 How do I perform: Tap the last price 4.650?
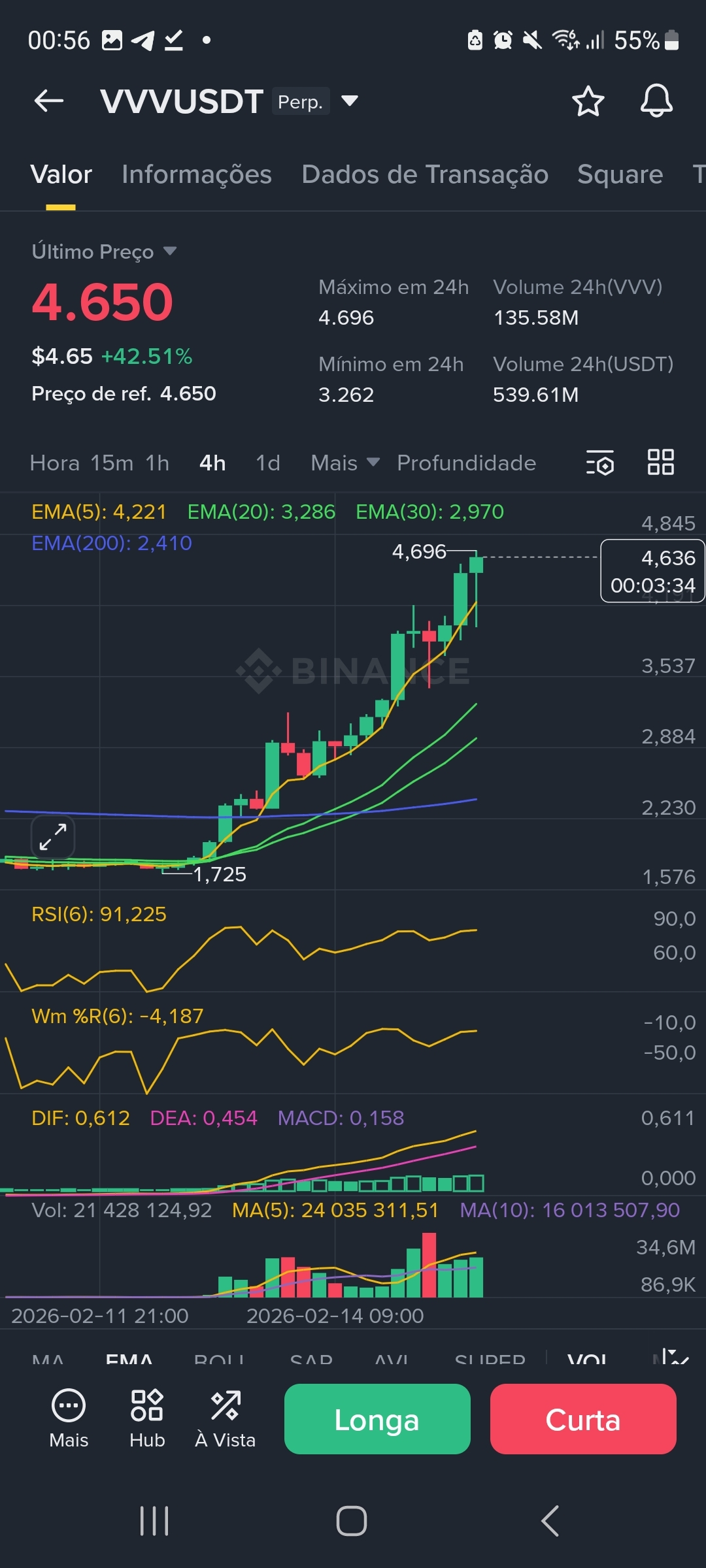point(103,302)
